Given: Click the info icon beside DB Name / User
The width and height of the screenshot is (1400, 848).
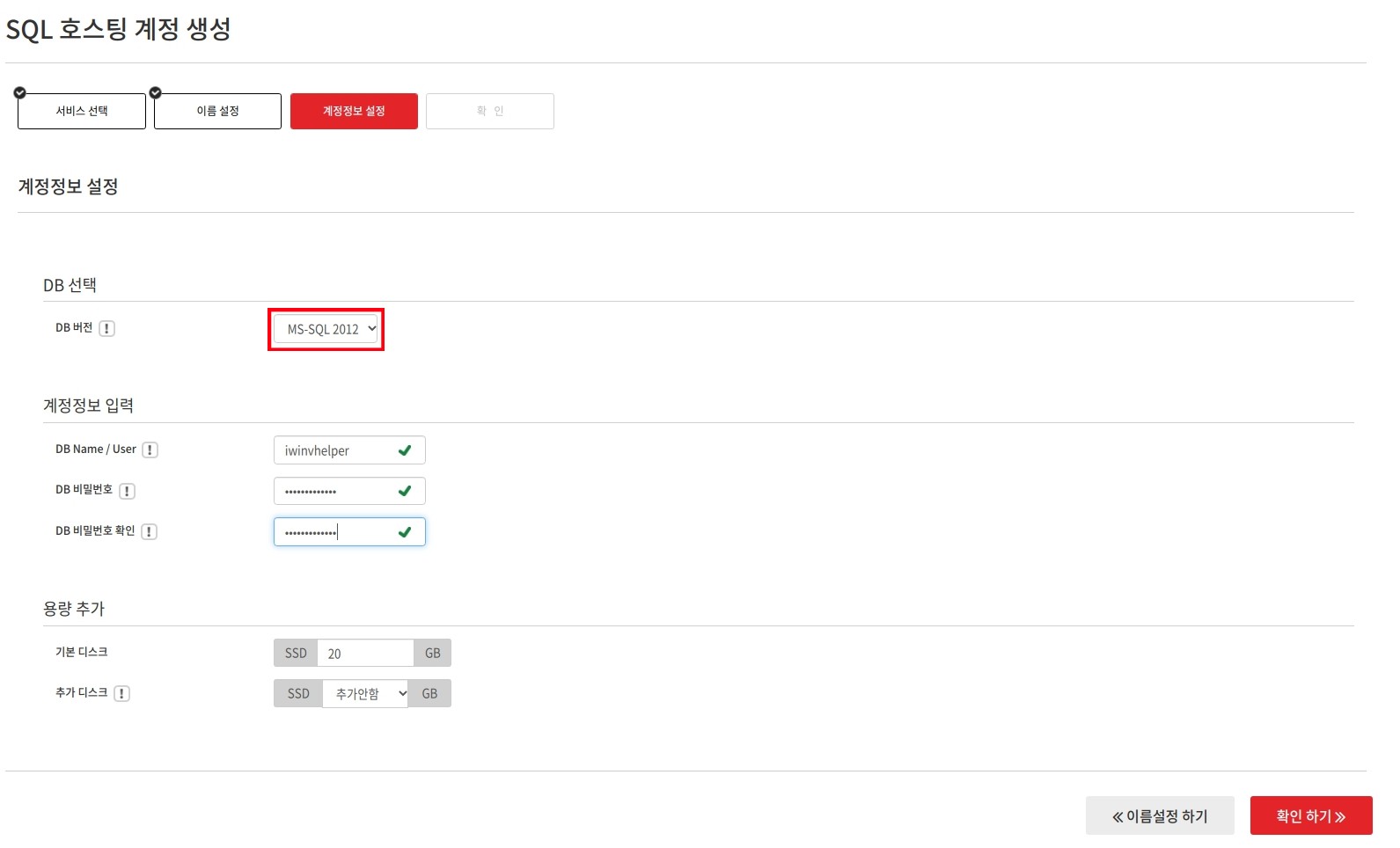Looking at the screenshot, I should [150, 450].
